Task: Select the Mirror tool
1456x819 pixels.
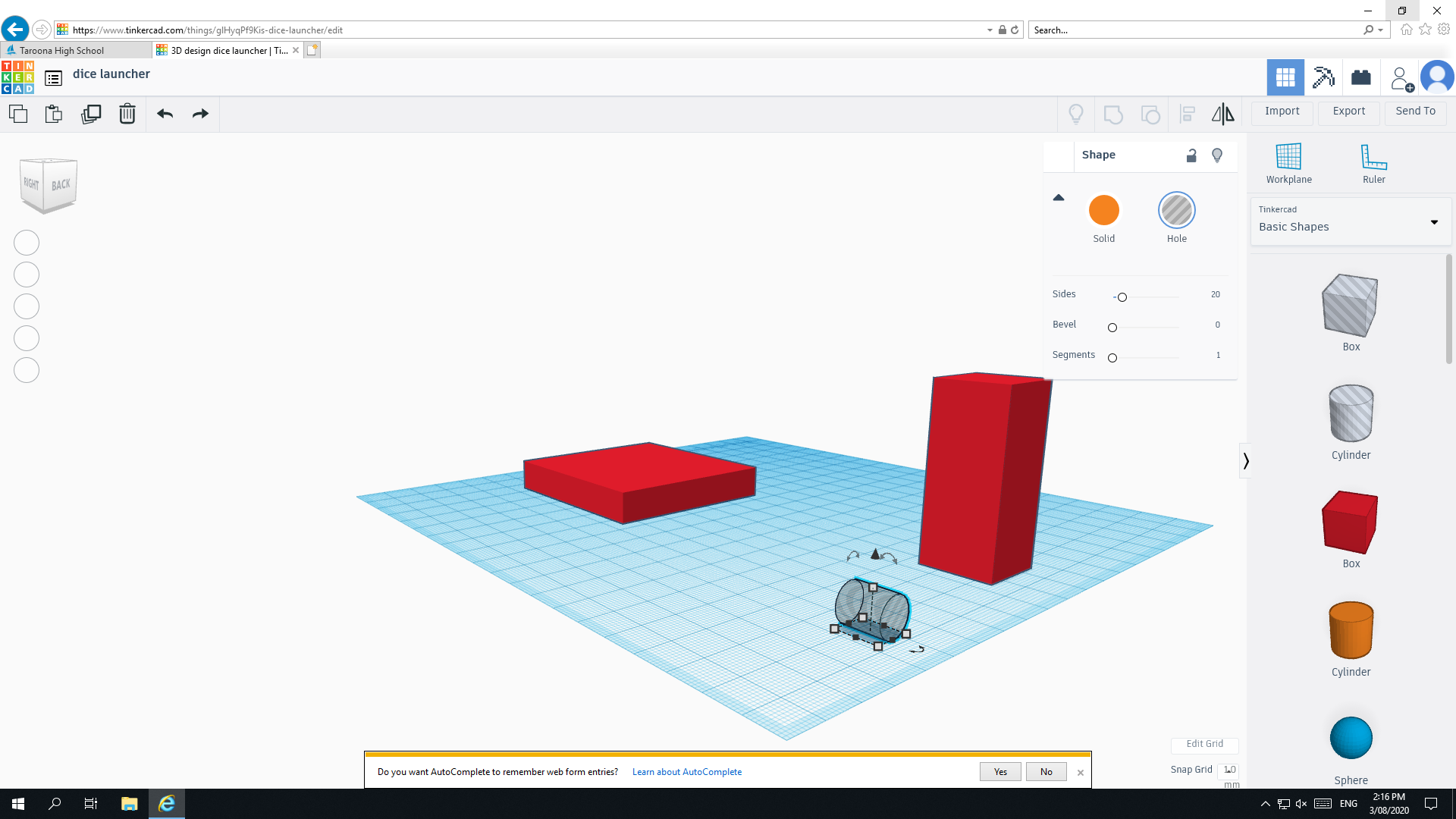Action: click(1222, 114)
